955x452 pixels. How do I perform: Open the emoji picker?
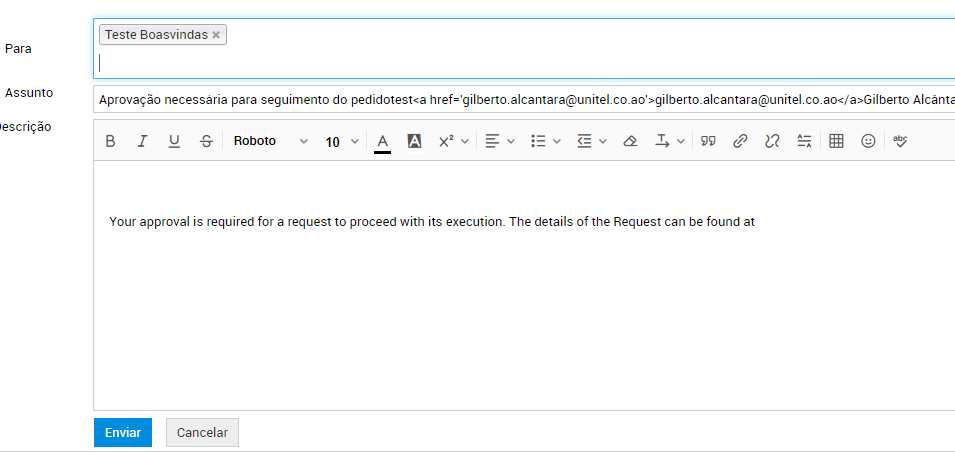(x=869, y=141)
